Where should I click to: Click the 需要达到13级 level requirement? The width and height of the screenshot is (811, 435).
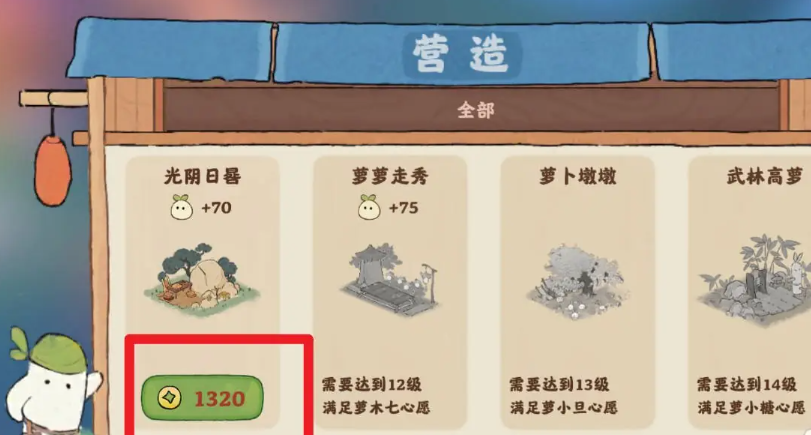click(559, 384)
